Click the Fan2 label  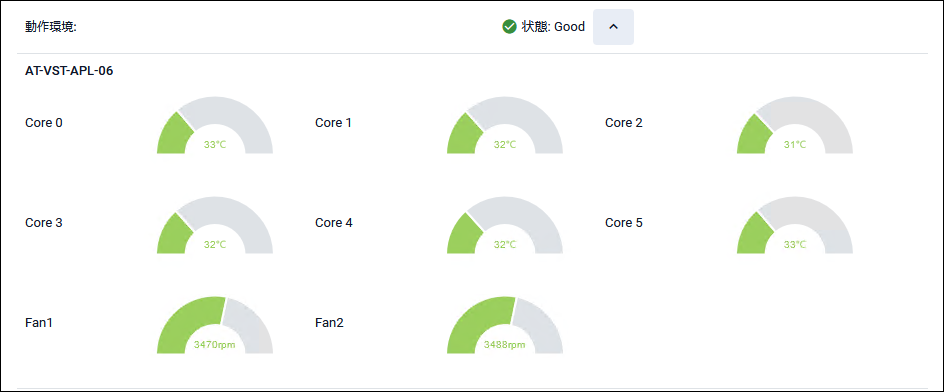click(329, 323)
